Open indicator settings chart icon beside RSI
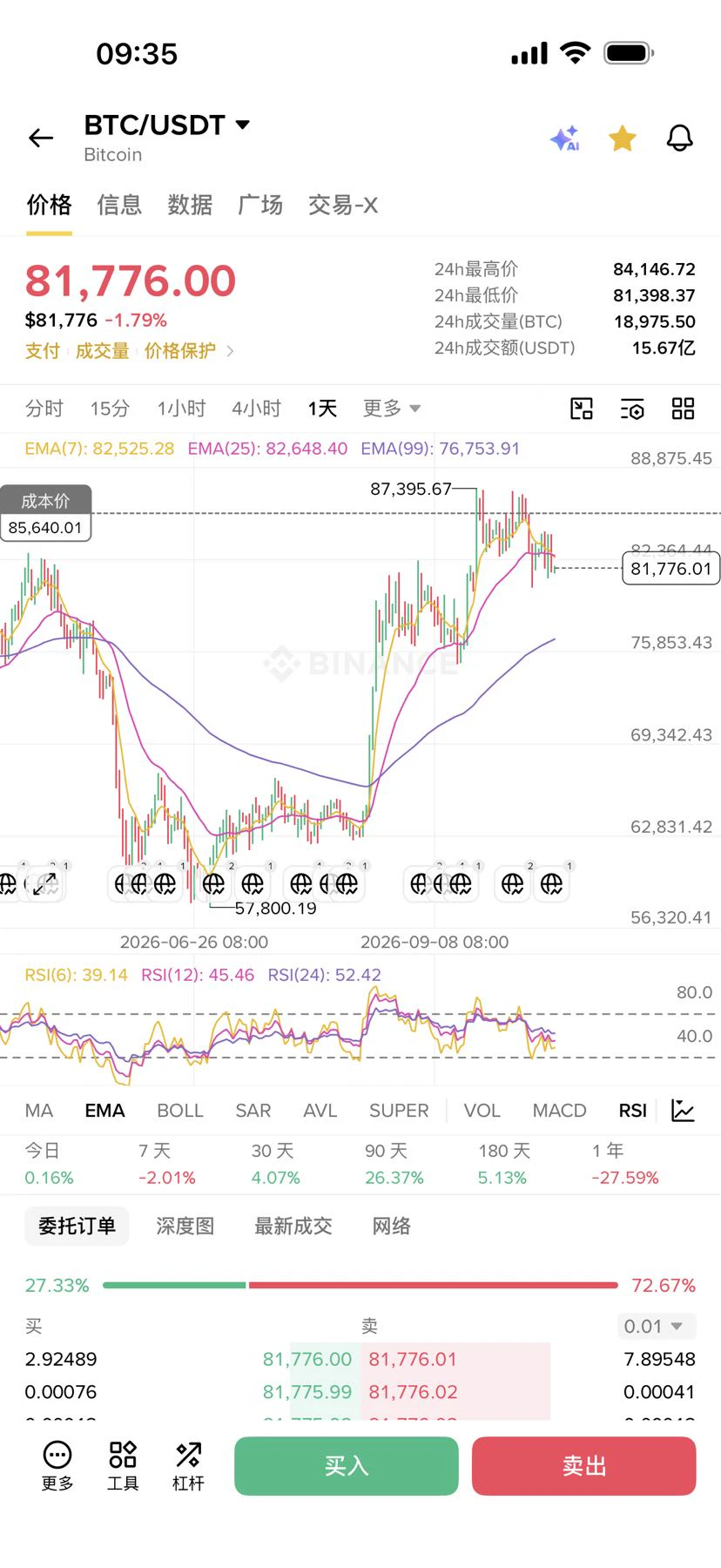This screenshot has width=721, height=1568. tap(684, 1111)
